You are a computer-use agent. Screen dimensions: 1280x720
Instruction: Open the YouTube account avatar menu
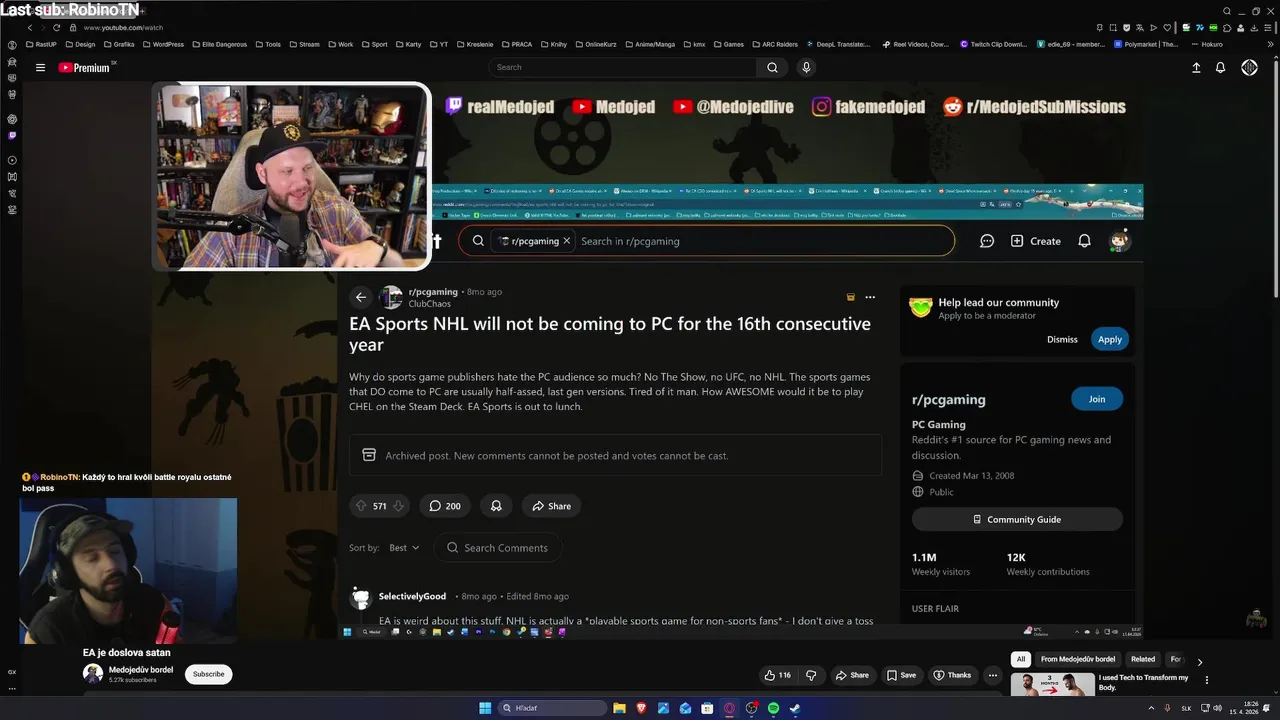[1249, 67]
